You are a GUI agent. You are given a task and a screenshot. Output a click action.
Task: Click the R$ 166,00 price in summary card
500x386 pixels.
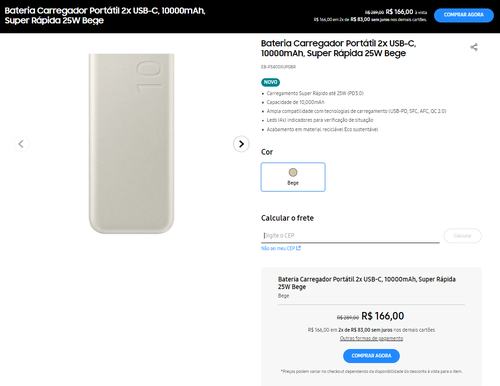(x=383, y=316)
